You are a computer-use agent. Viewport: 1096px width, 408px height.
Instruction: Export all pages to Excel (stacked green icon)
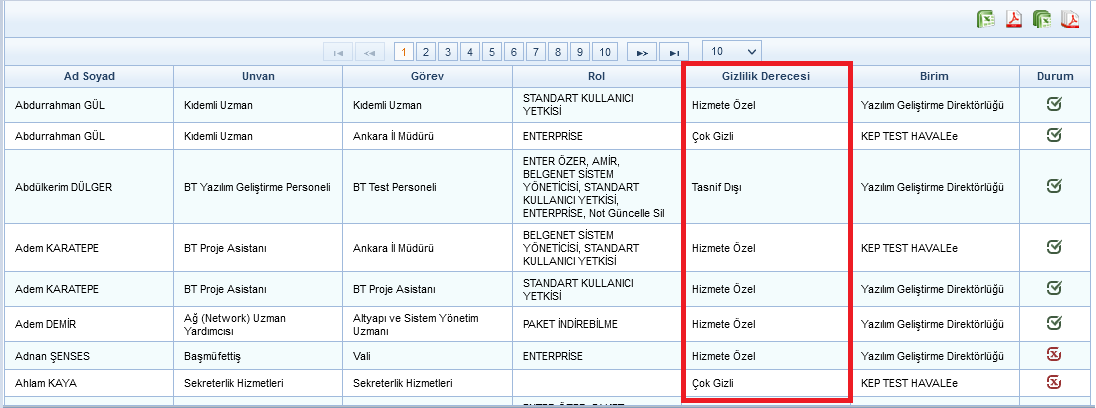(x=1042, y=20)
